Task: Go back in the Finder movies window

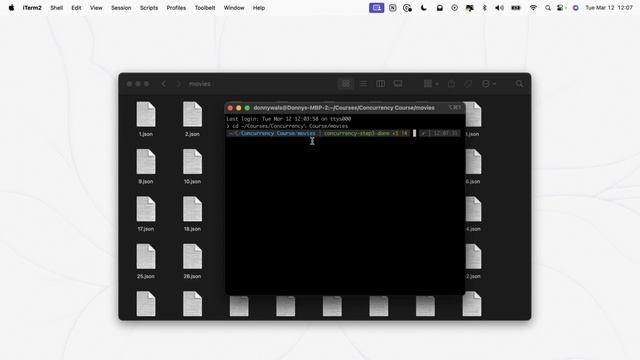Action: tap(164, 84)
